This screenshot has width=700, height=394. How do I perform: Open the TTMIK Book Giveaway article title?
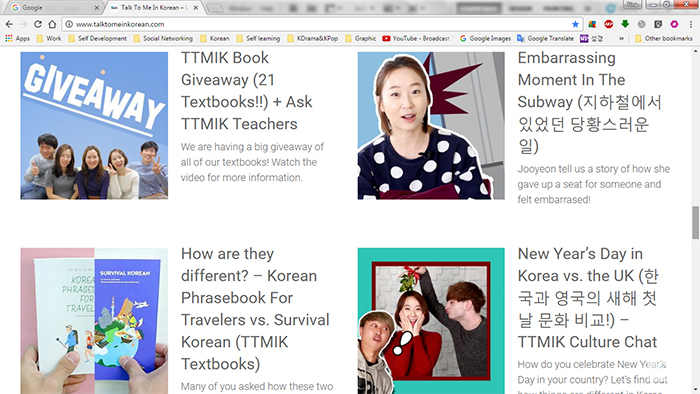pos(247,91)
